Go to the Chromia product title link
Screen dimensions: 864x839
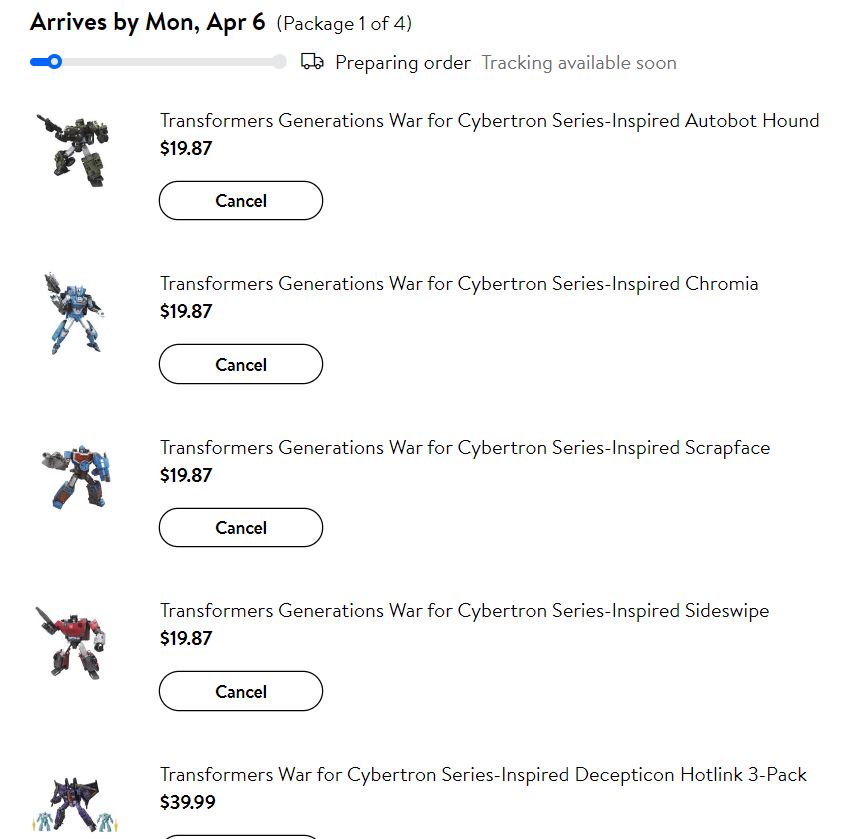[459, 284]
